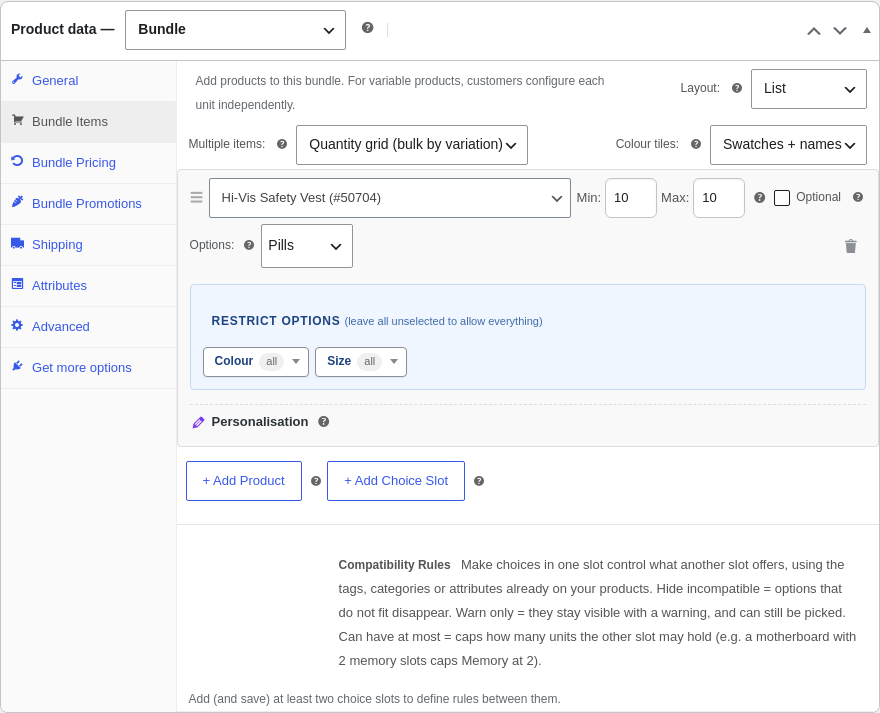Move Product data panel up
Image resolution: width=880 pixels, height=713 pixels.
[x=814, y=31]
